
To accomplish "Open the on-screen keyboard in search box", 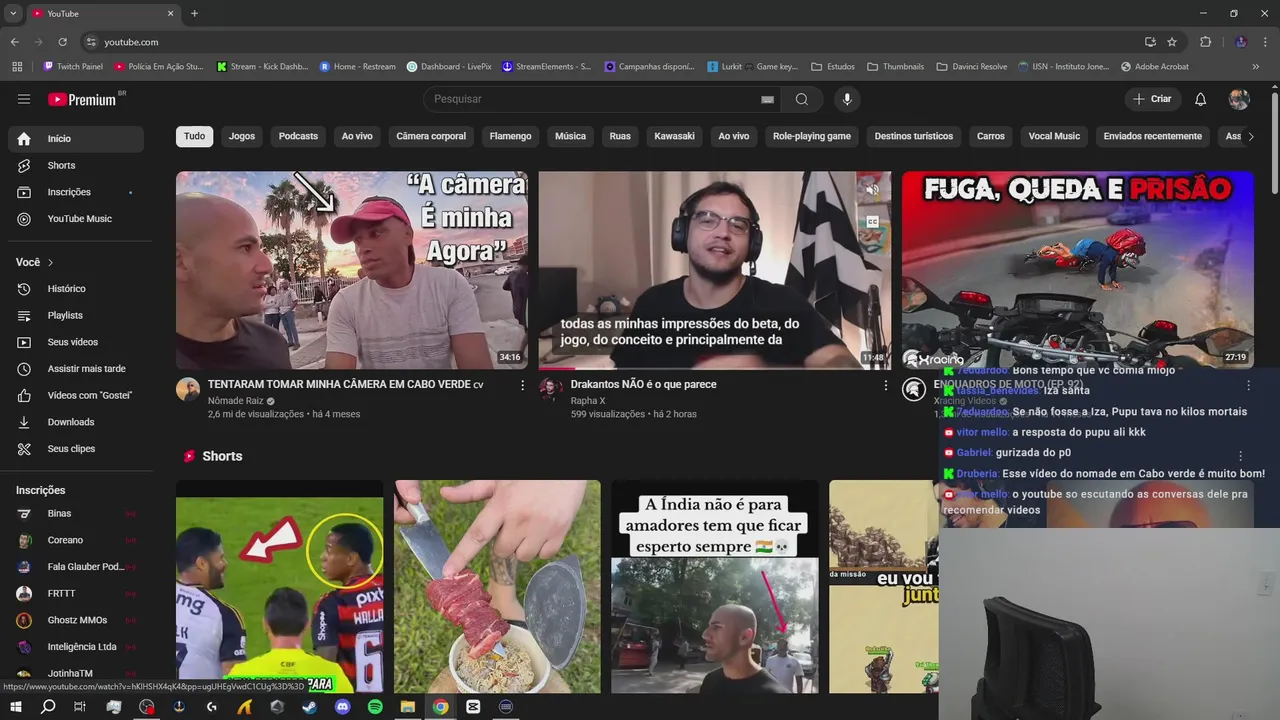I will click(767, 100).
